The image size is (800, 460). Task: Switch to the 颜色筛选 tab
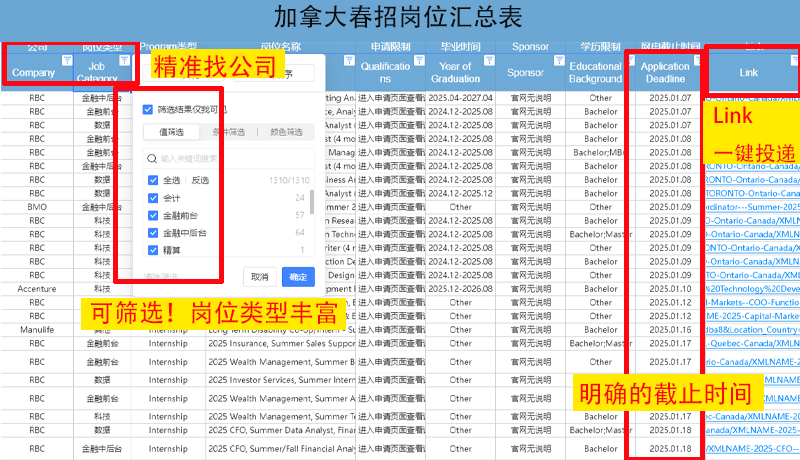point(286,132)
